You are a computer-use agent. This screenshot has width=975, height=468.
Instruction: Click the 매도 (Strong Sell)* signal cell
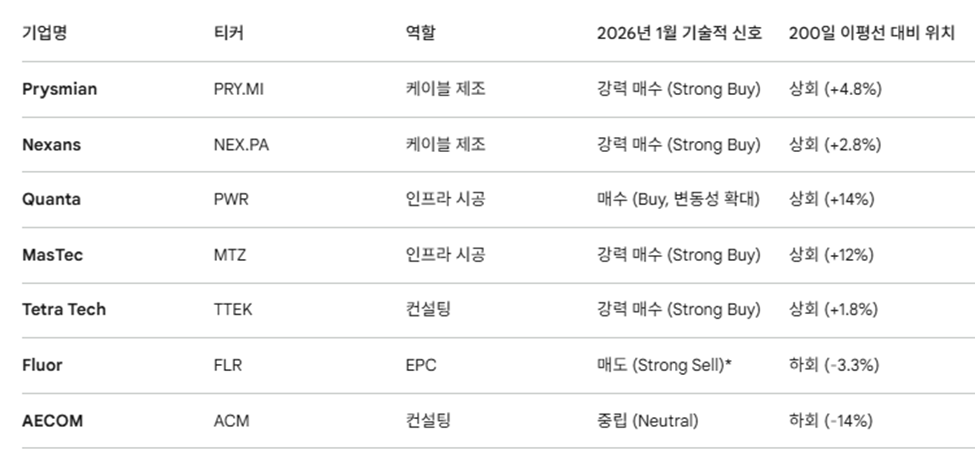(664, 365)
